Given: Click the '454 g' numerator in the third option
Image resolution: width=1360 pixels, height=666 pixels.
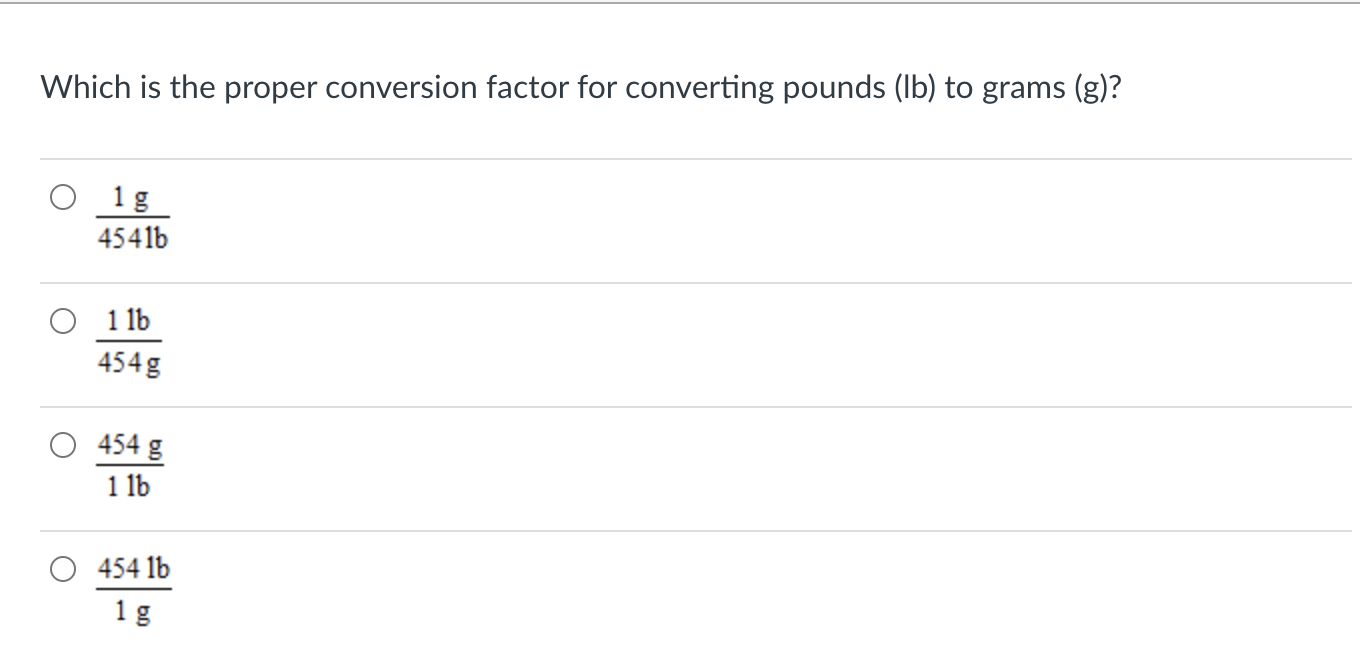Looking at the screenshot, I should tap(130, 445).
